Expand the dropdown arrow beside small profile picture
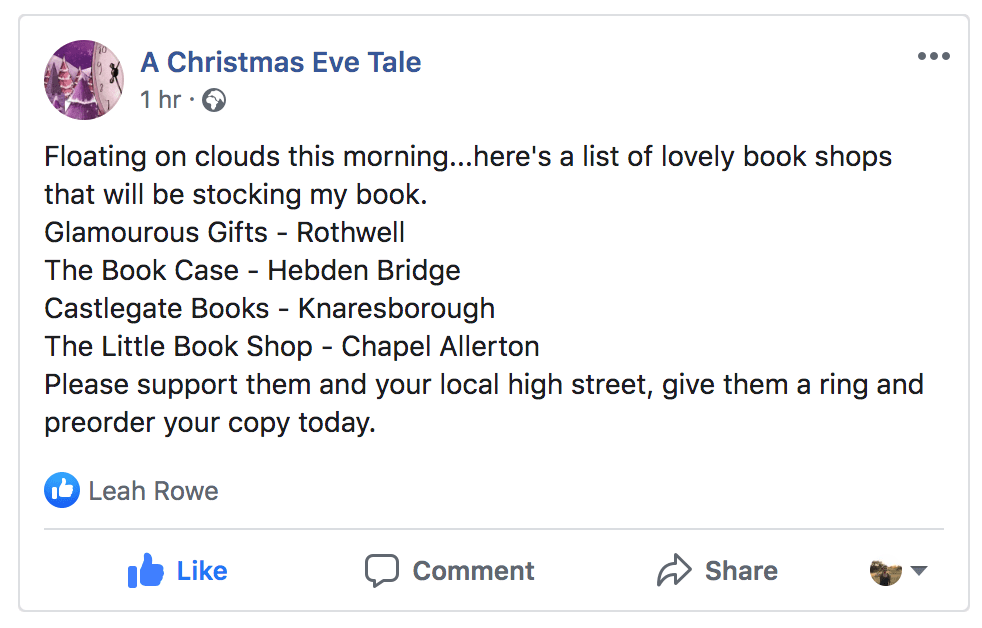The width and height of the screenshot is (982, 628). pyautogui.click(x=919, y=571)
